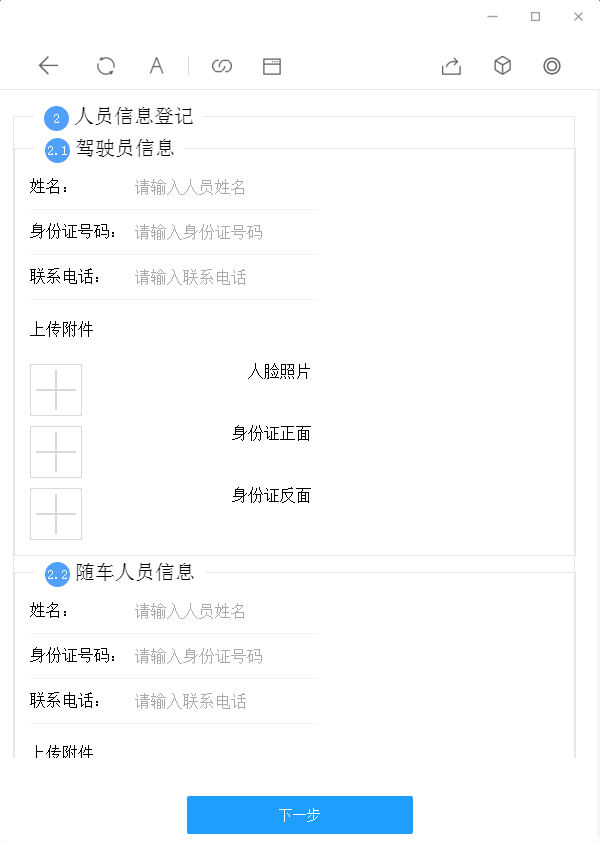Click the circular target icon
Image resolution: width=600 pixels, height=843 pixels.
coord(552,66)
